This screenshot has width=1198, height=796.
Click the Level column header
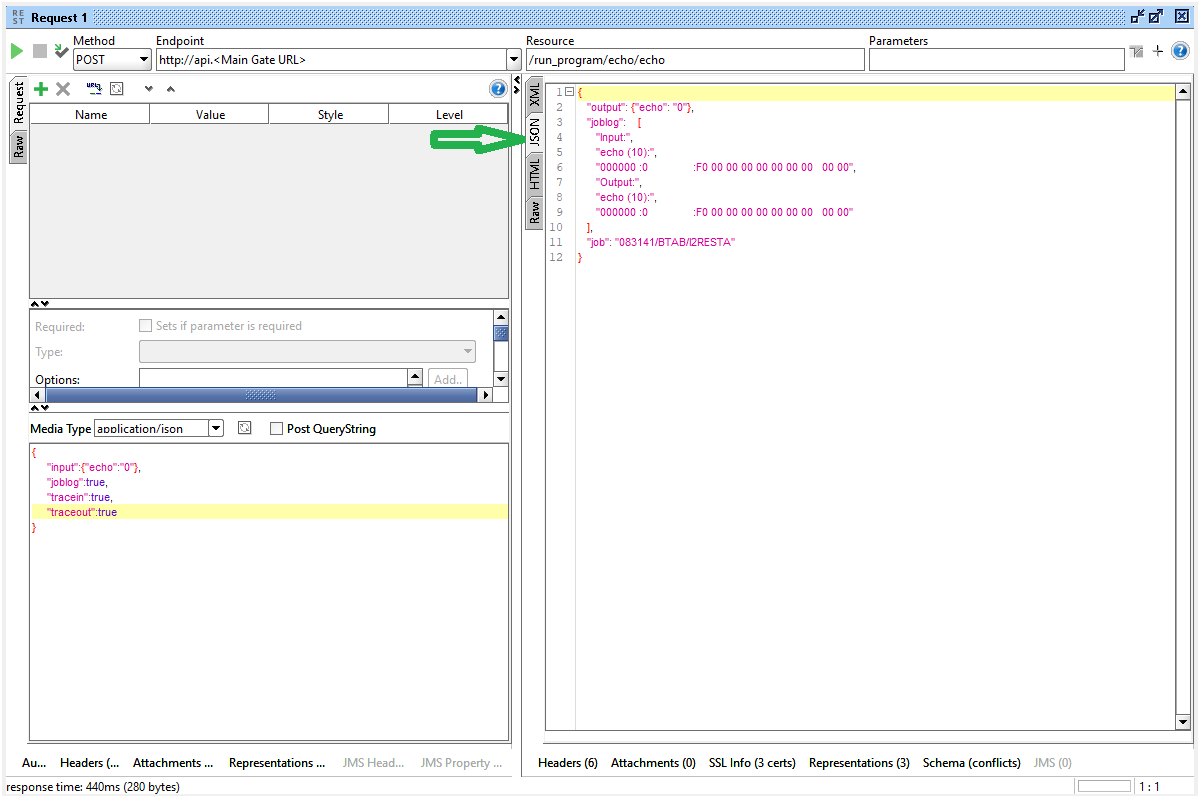click(x=448, y=115)
